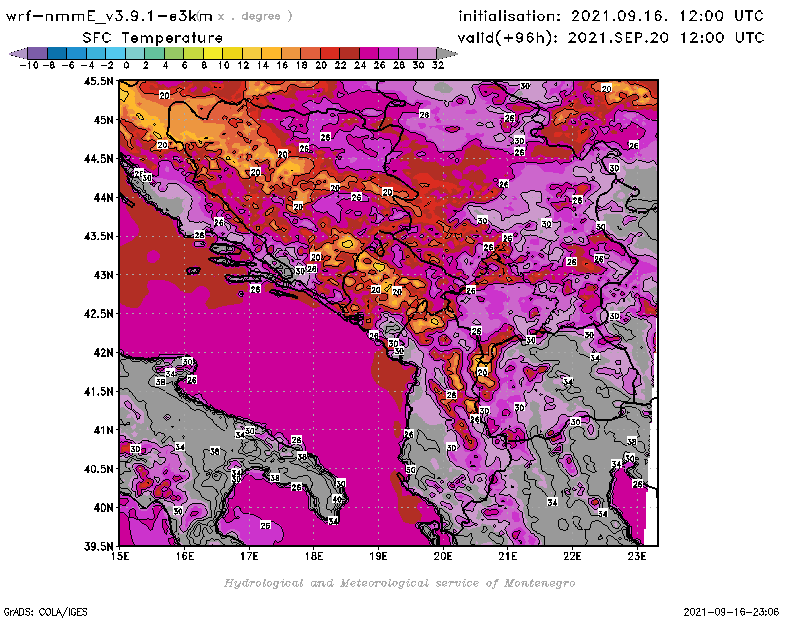Click the orange legend swatch between 14 and 16
The image size is (800, 618).
pyautogui.click(x=271, y=53)
